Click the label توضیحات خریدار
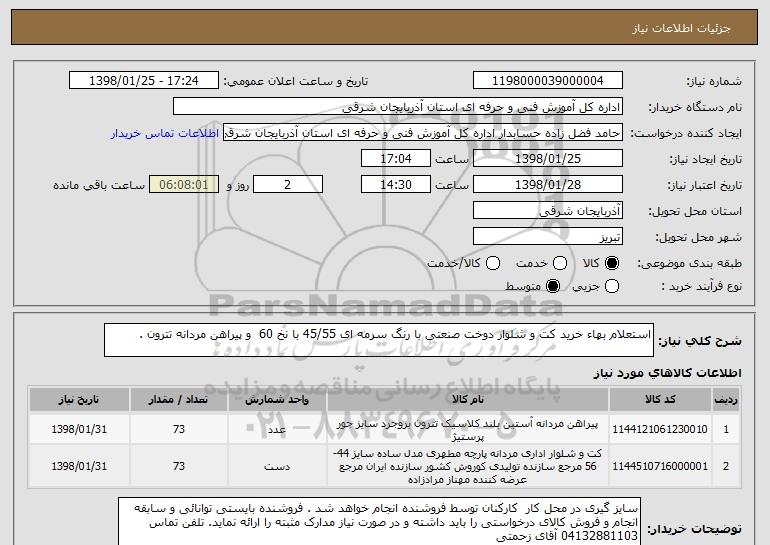 coord(694,529)
